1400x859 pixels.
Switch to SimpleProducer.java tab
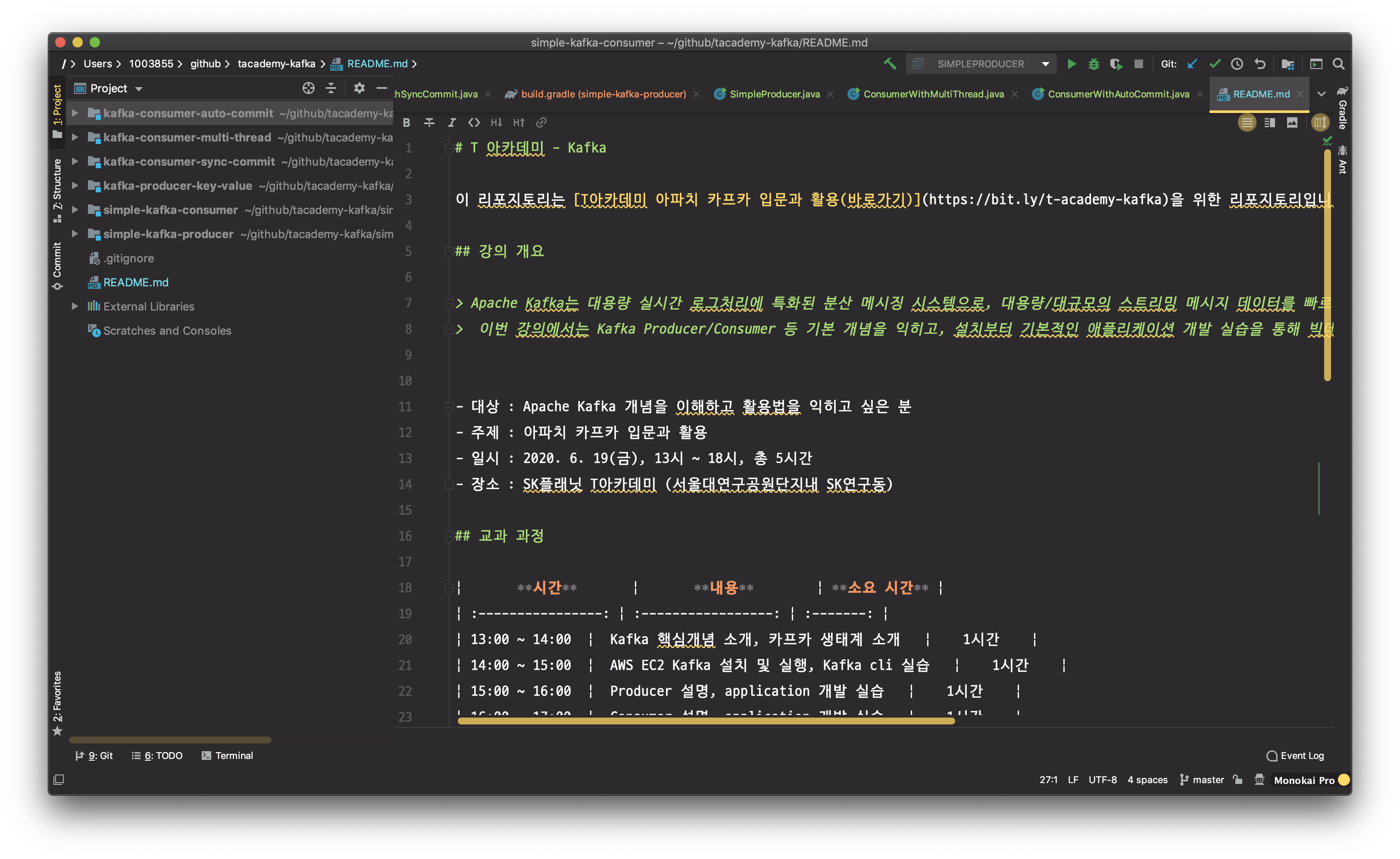(x=774, y=94)
